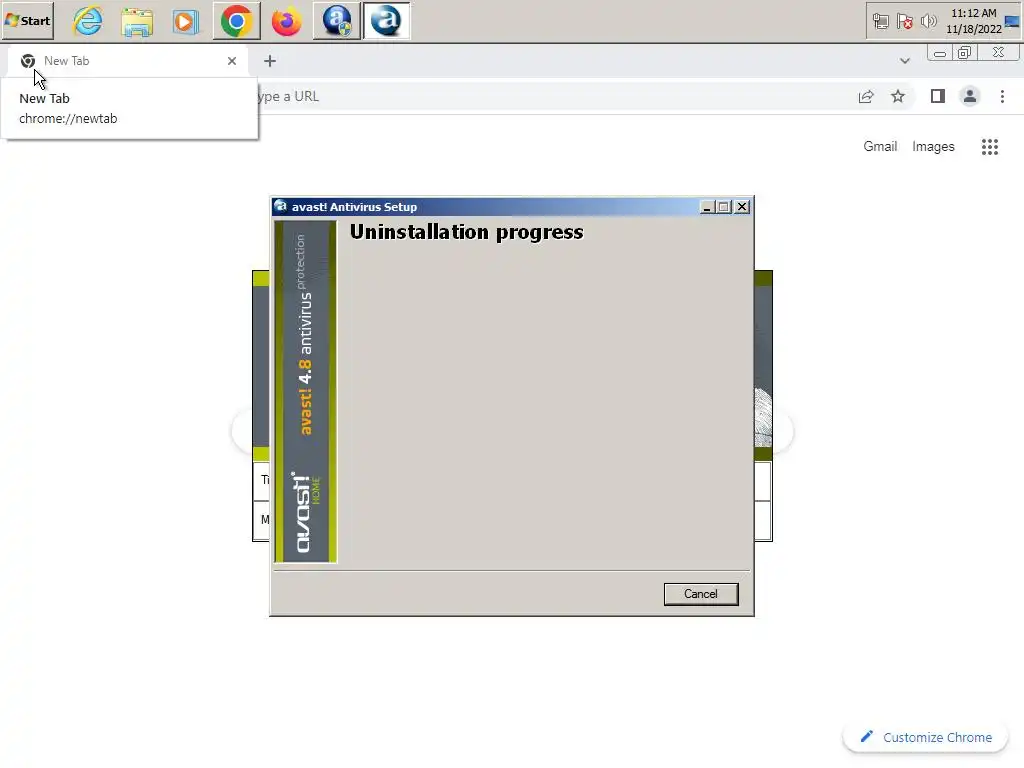
Task: Minimize the Chrome window
Action: pyautogui.click(x=940, y=53)
